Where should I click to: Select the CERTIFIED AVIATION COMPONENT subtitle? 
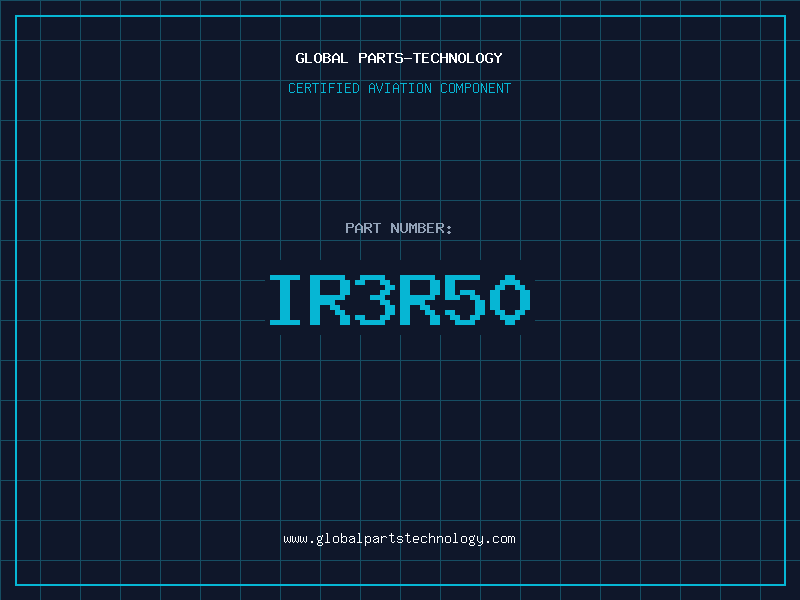(399, 89)
